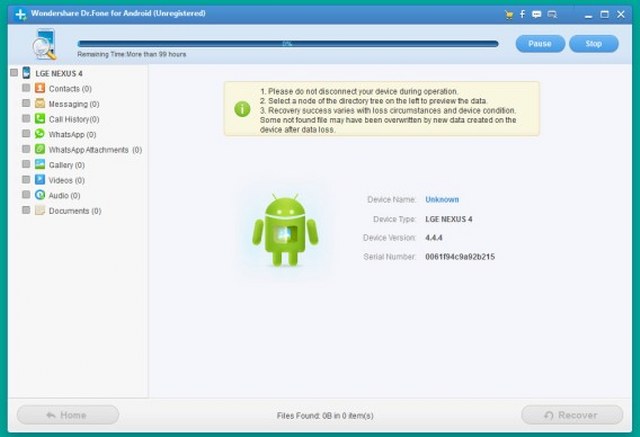This screenshot has height=437, width=640.
Task: Click the Recover button
Action: [x=572, y=415]
